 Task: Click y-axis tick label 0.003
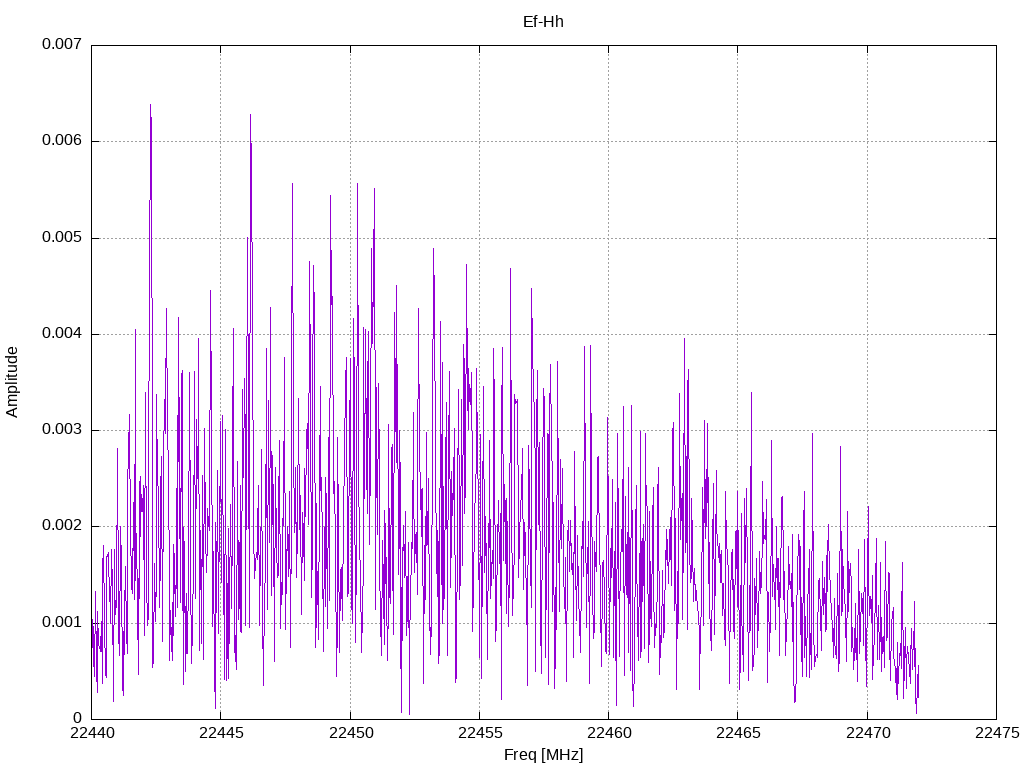click(x=62, y=429)
